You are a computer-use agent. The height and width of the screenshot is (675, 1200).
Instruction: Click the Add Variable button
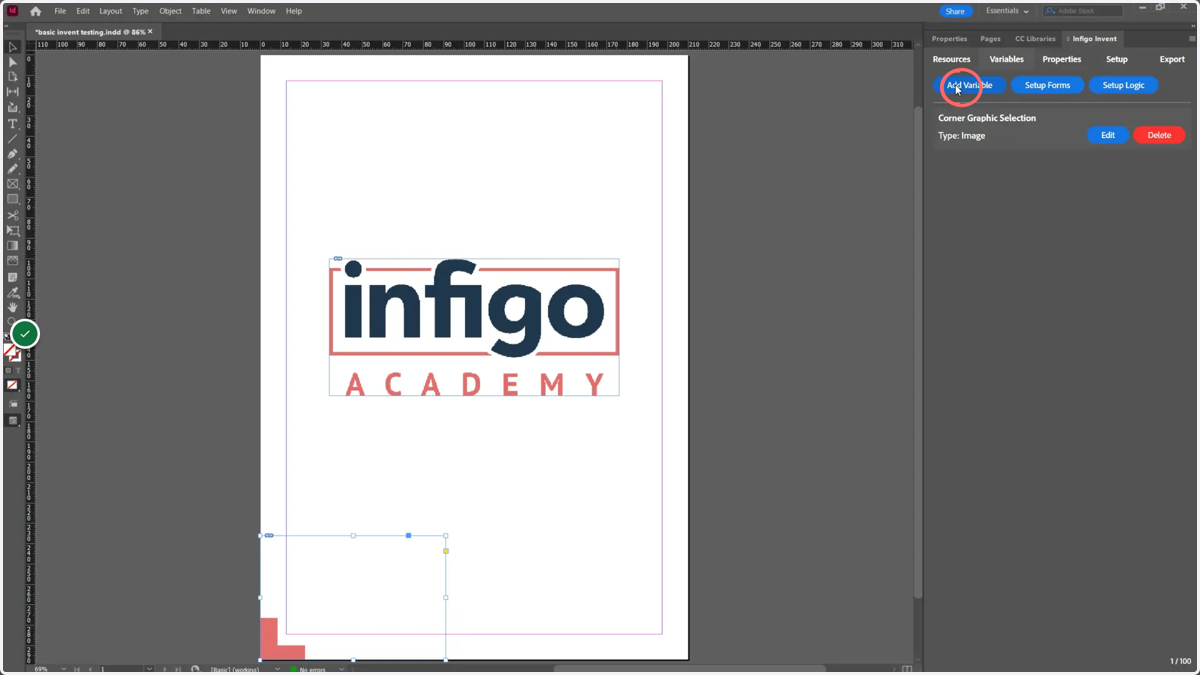coord(969,85)
